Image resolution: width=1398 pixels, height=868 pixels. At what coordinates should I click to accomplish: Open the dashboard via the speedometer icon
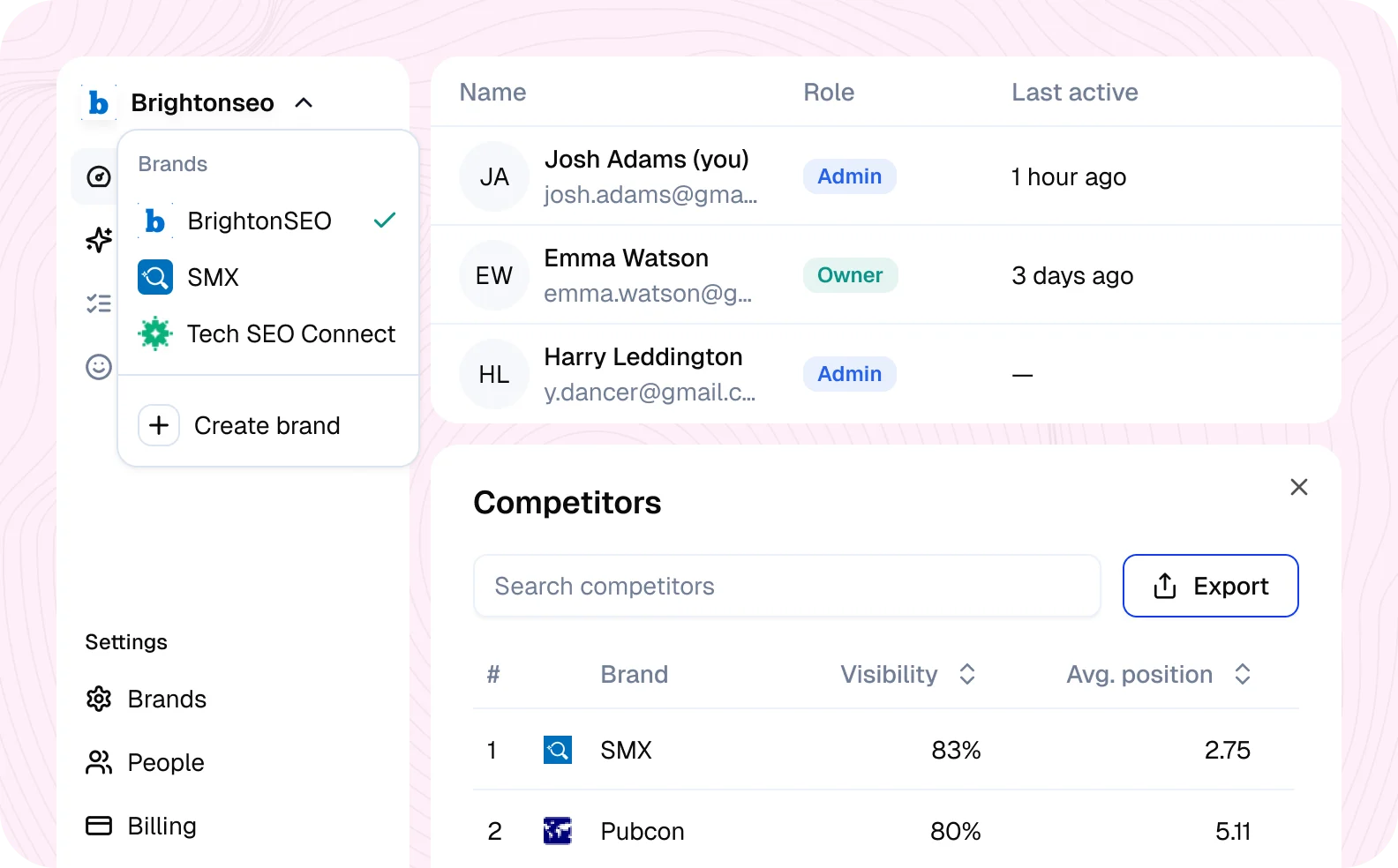tap(99, 177)
